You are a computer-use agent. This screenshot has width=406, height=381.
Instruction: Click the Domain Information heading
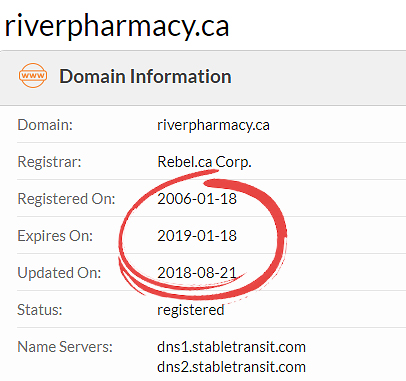coord(145,76)
